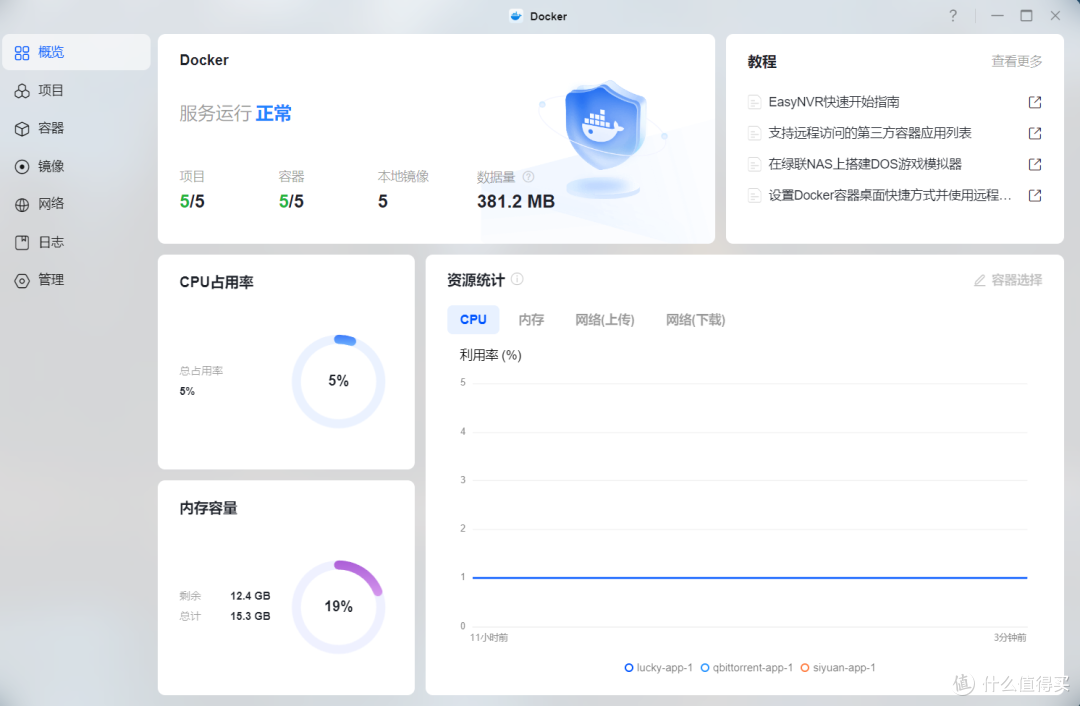Image resolution: width=1080 pixels, height=706 pixels.
Task: Click document icon before EasyNVR tutorial
Action: click(x=754, y=102)
